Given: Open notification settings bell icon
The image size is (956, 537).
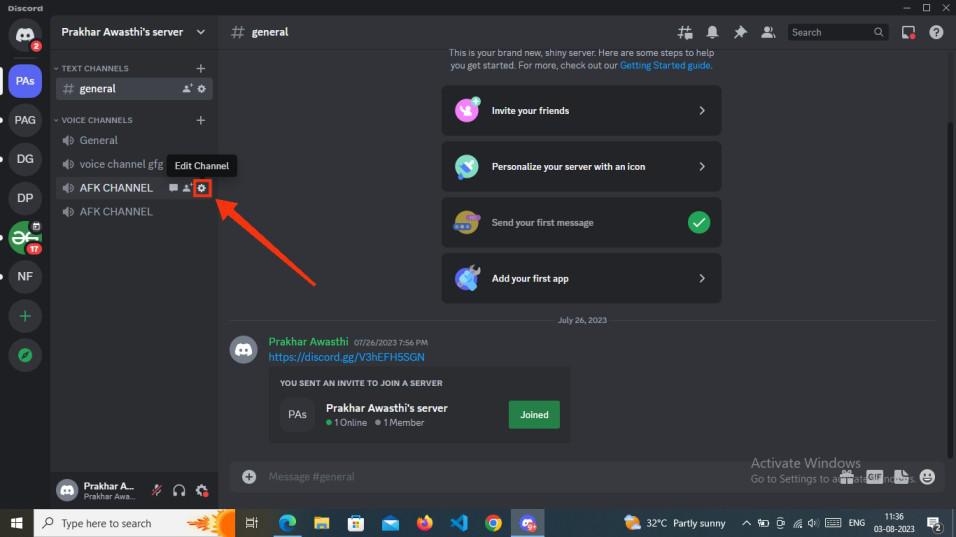Looking at the screenshot, I should (712, 32).
